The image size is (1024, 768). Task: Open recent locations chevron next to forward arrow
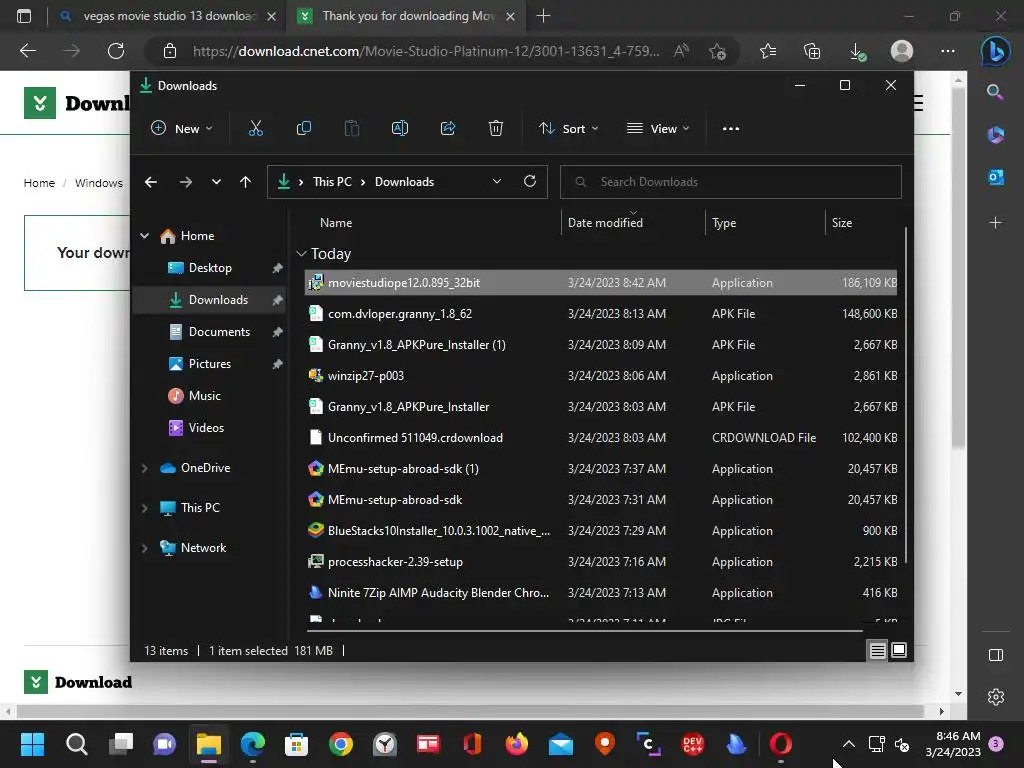pyautogui.click(x=216, y=182)
